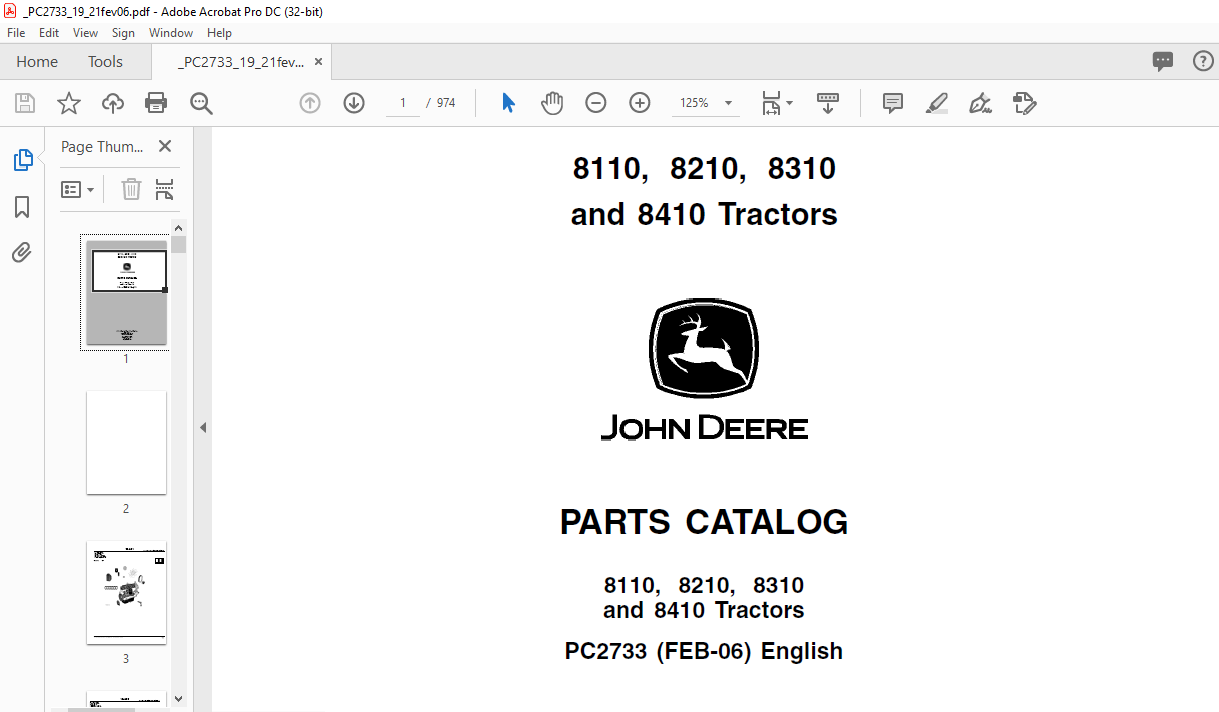Image resolution: width=1219 pixels, height=712 pixels.
Task: Zoom in with the plus button
Action: pyautogui.click(x=640, y=103)
